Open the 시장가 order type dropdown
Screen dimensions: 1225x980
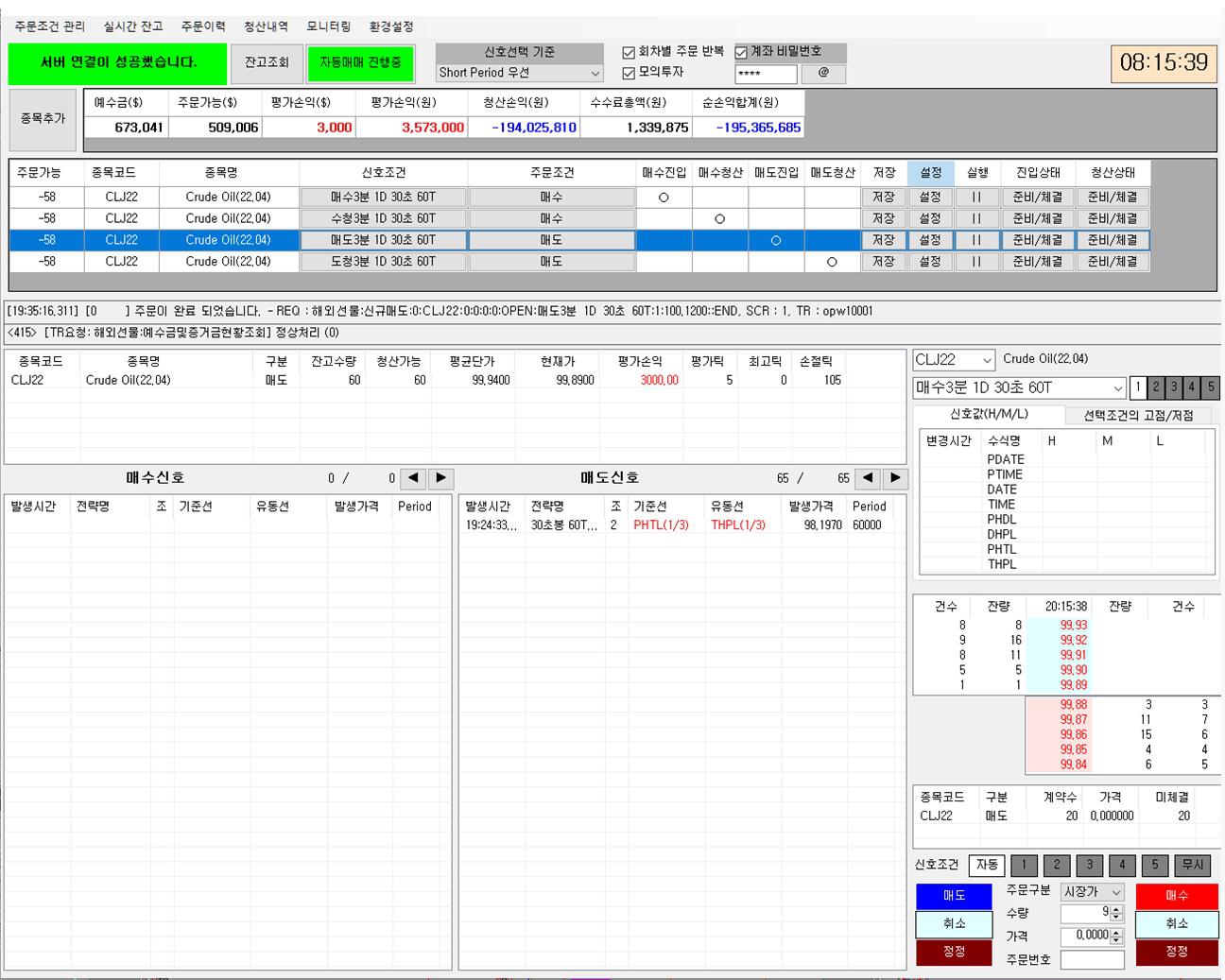[1092, 892]
